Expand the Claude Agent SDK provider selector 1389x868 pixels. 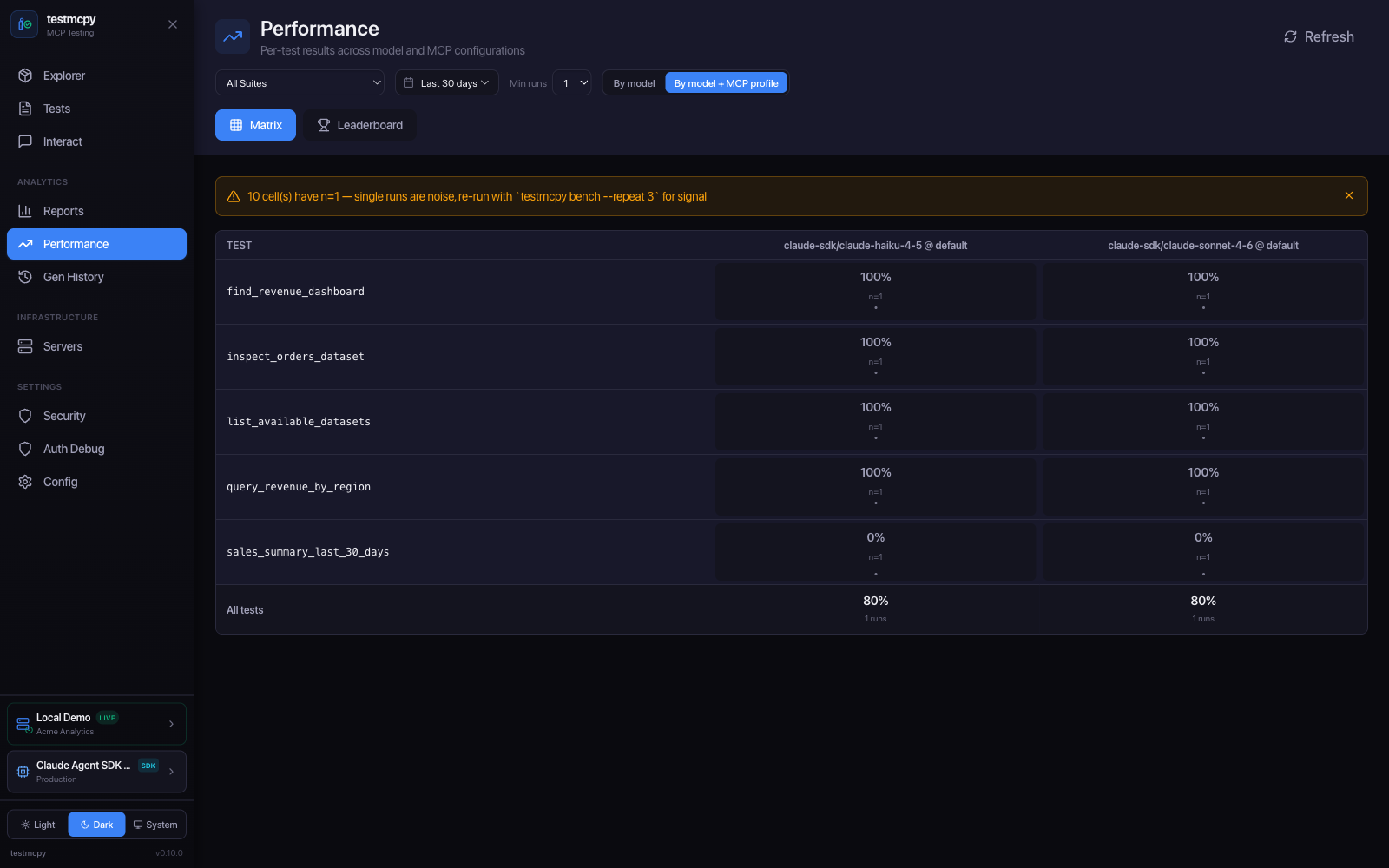click(x=96, y=772)
